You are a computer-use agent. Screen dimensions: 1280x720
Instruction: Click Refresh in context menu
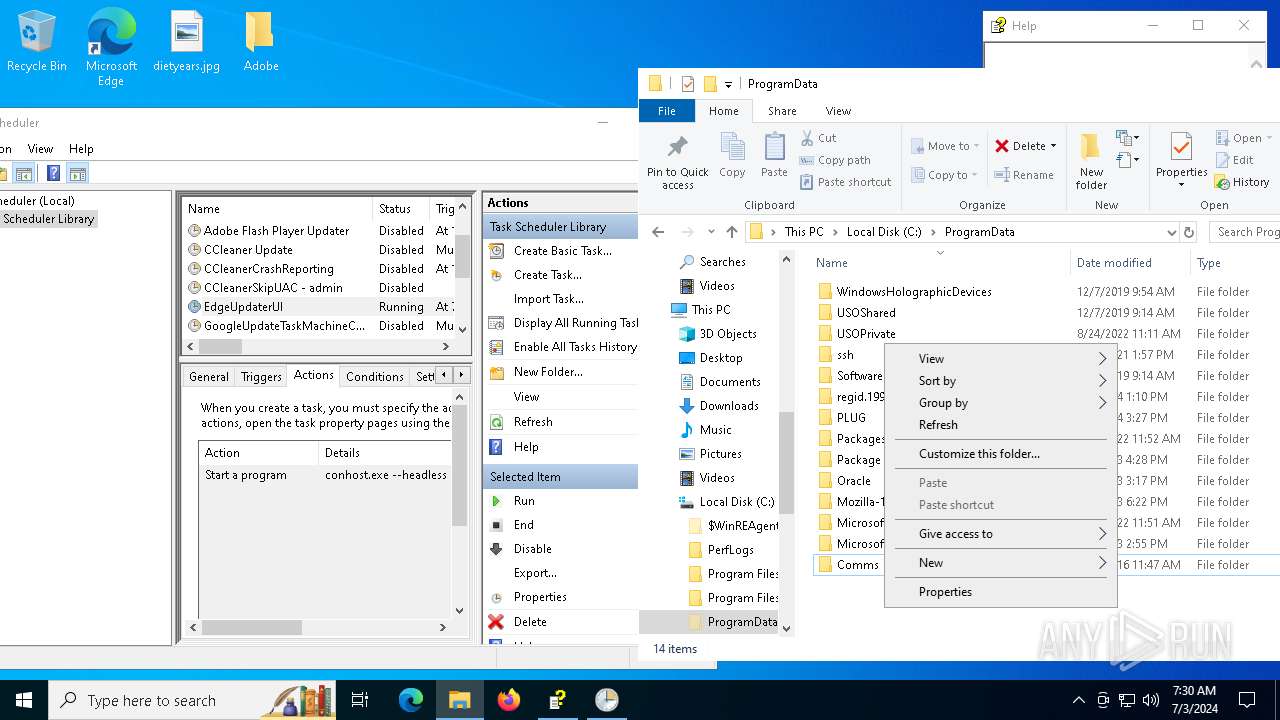click(1001, 425)
